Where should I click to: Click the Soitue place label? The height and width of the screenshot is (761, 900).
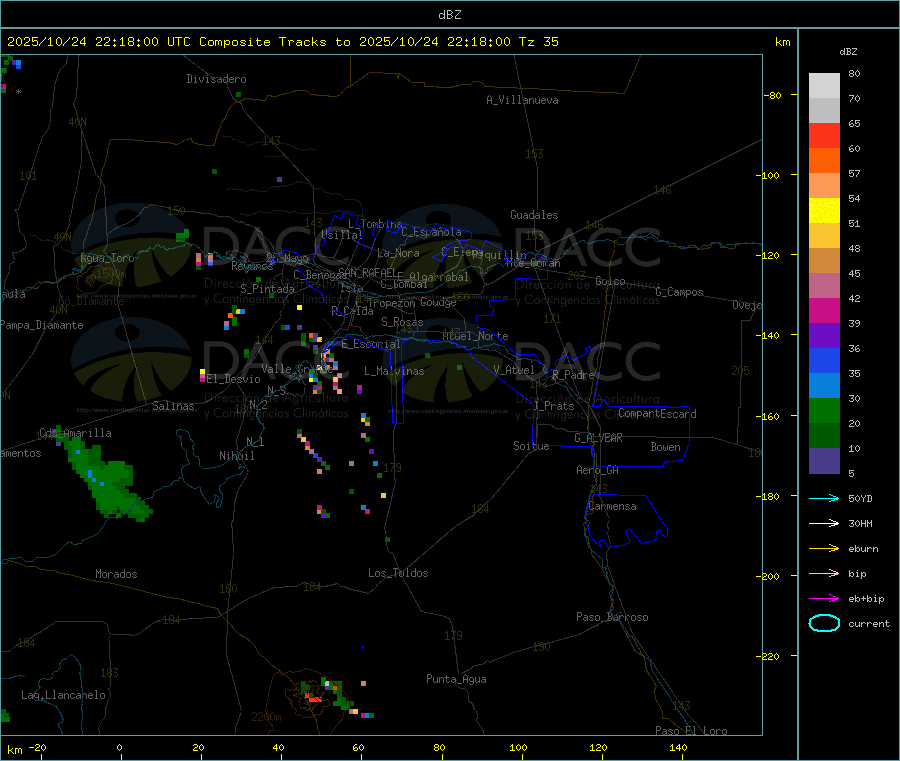point(532,446)
